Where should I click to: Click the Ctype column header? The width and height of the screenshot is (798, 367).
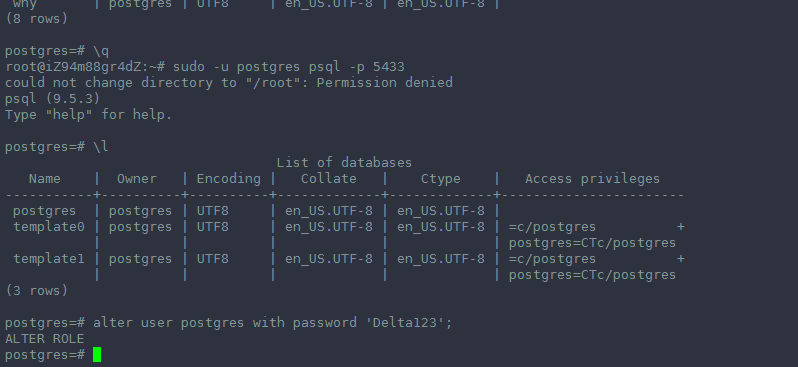pos(440,179)
